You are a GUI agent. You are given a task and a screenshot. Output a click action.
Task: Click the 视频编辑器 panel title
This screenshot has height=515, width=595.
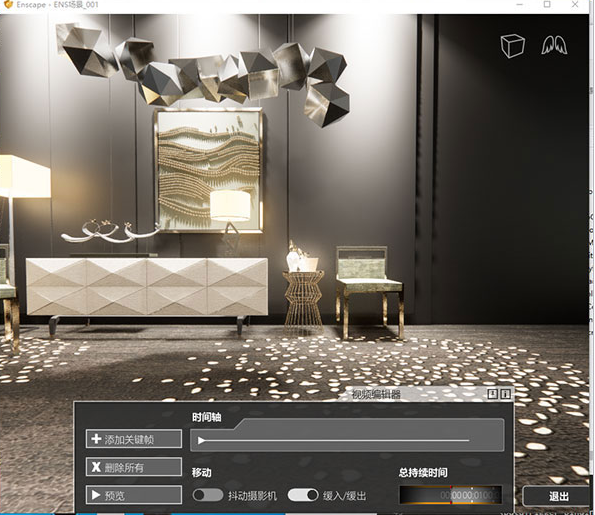pyautogui.click(x=376, y=394)
